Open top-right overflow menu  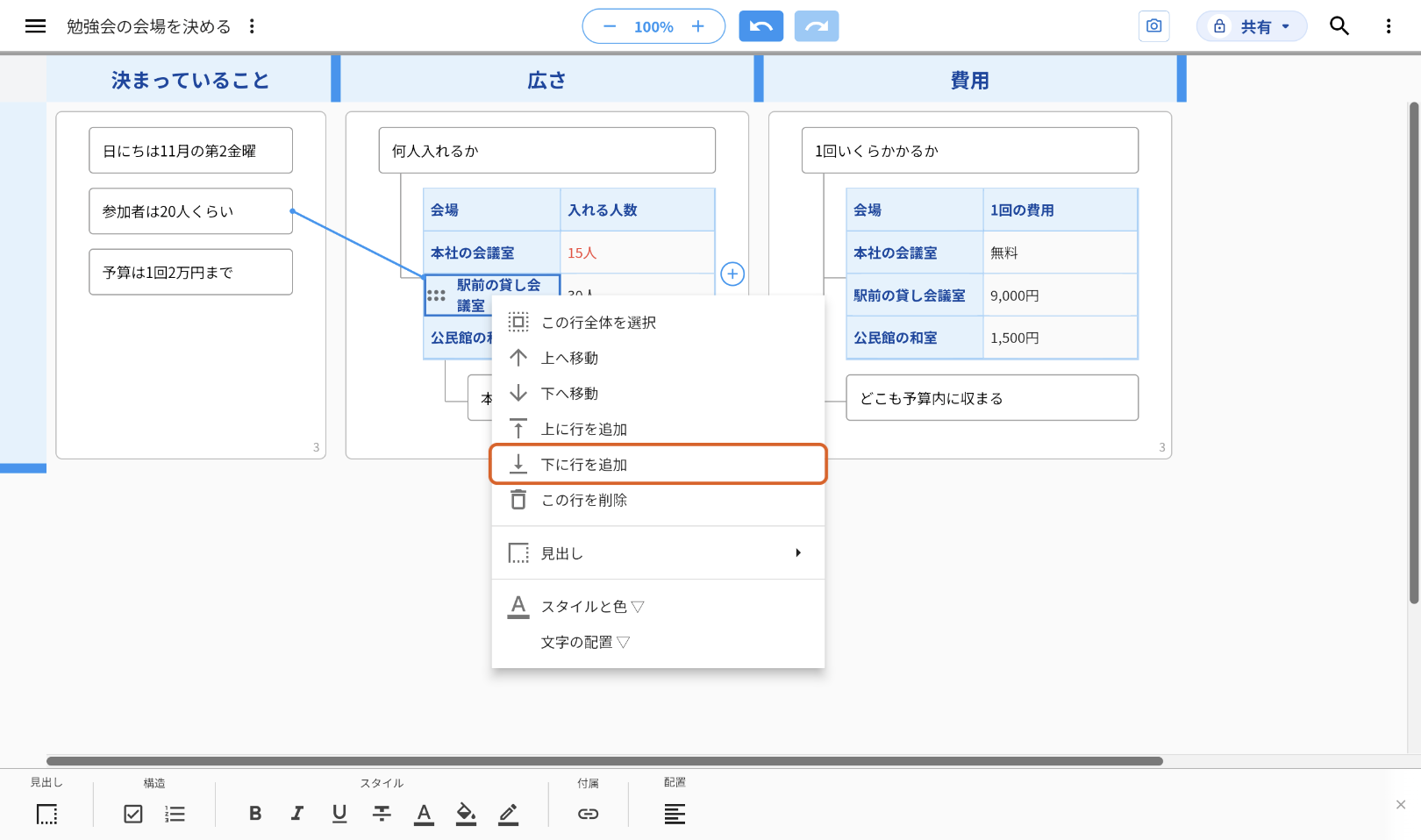click(1389, 26)
